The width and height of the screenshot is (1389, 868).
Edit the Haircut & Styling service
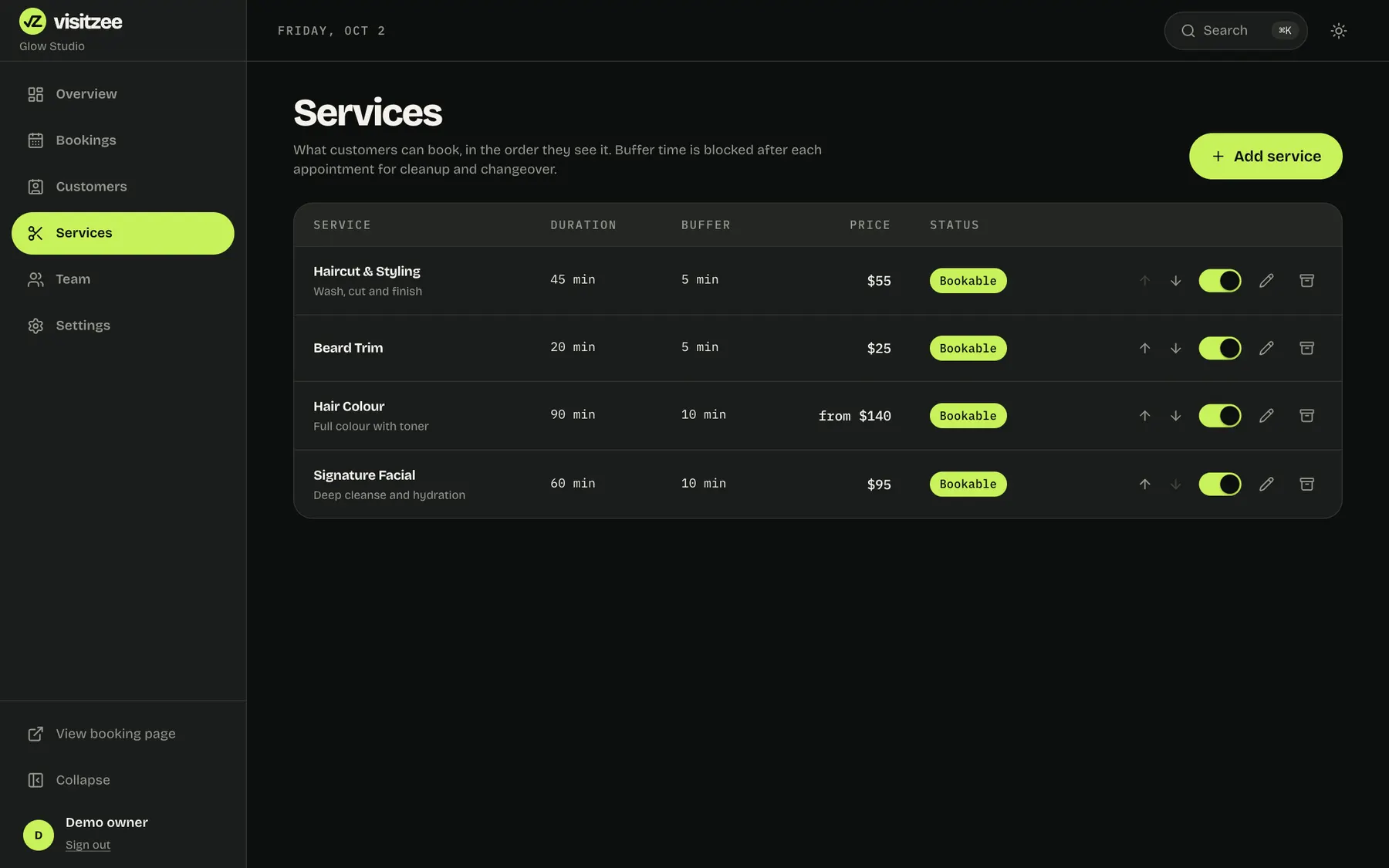[1266, 281]
